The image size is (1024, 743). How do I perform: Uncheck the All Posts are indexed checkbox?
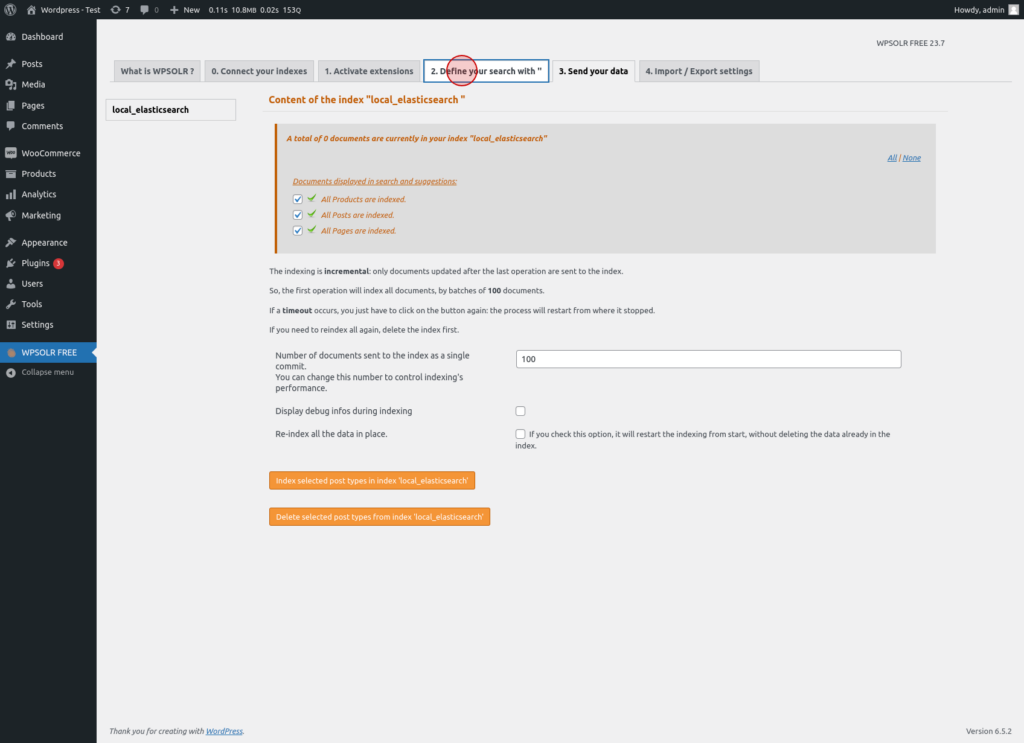coord(298,215)
